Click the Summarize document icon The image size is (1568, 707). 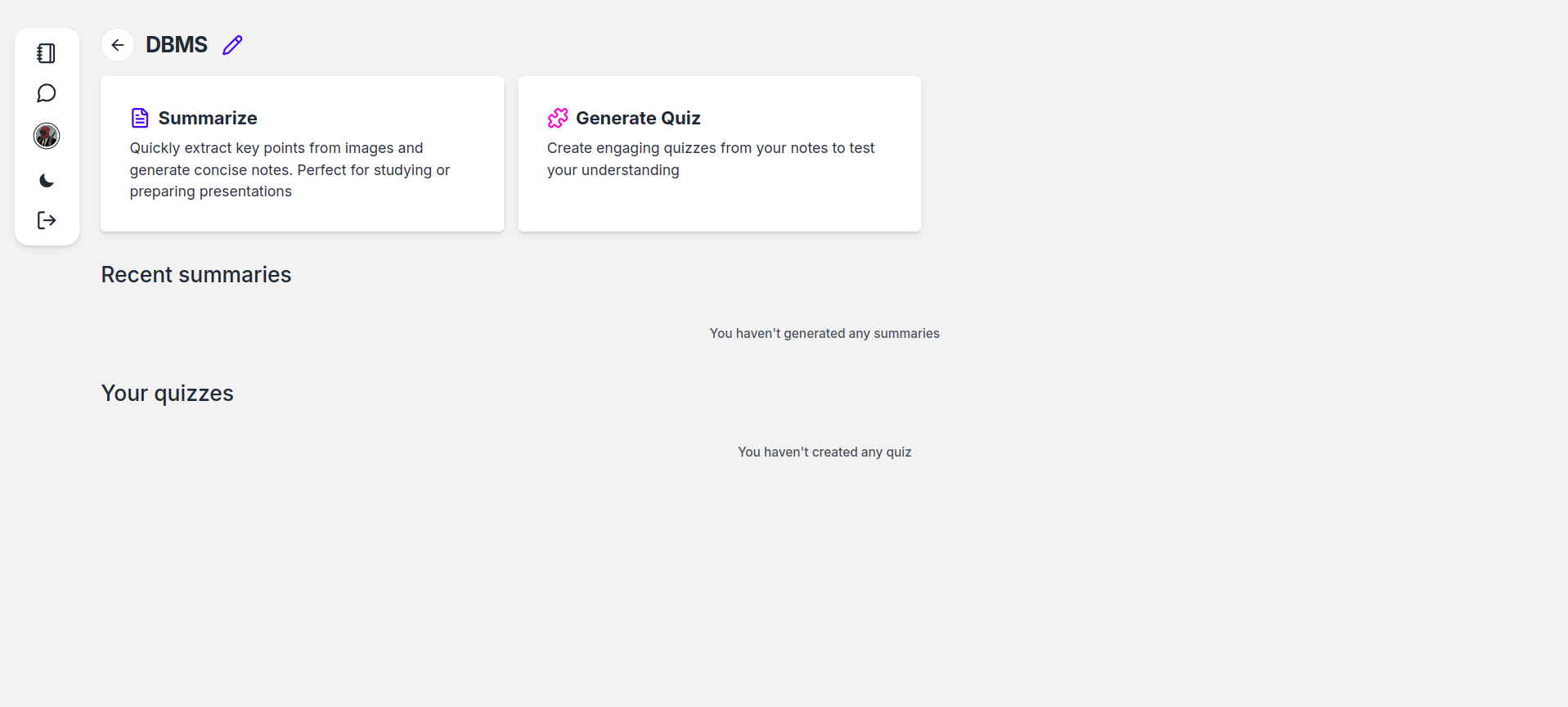[140, 117]
